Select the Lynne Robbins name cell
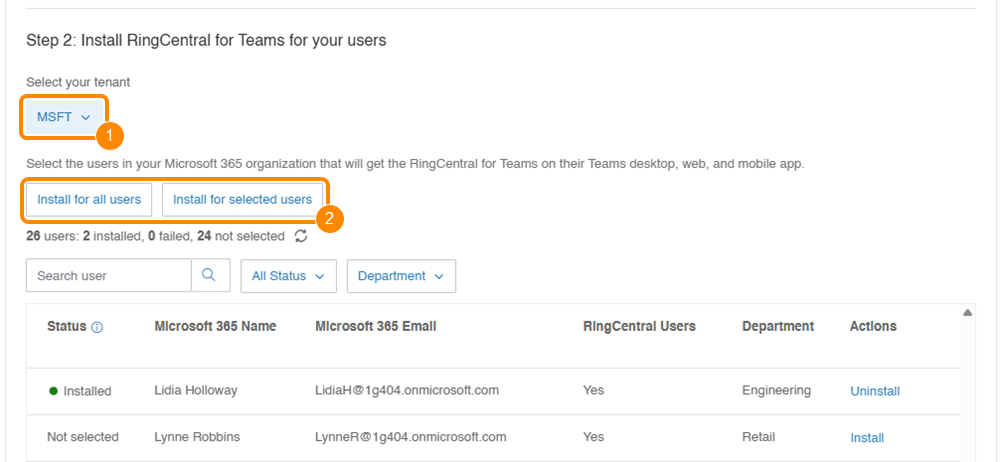Viewport: 1001px width, 462px height. pos(198,436)
